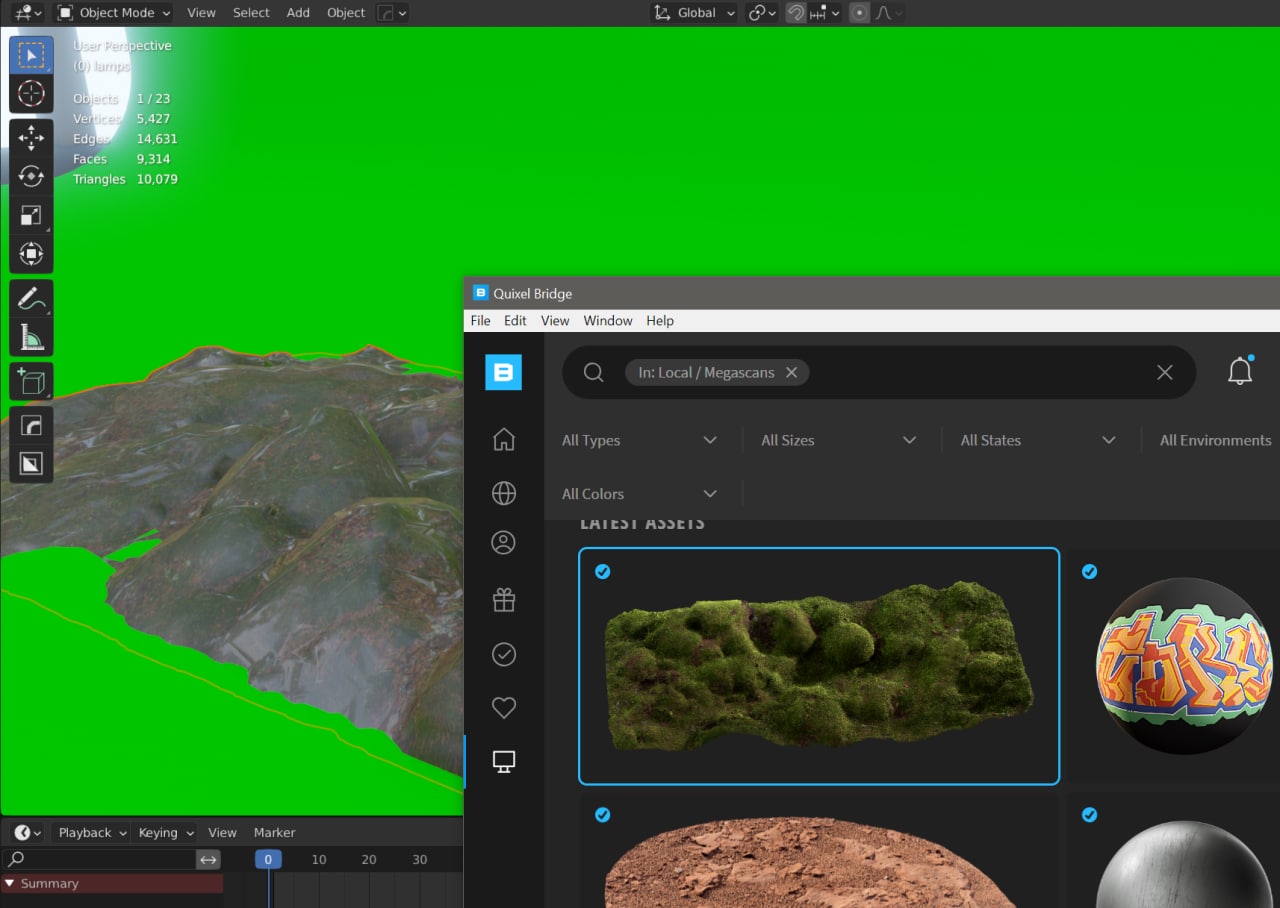Toggle checkmark on gray metal sphere
Screen dimensions: 1280x908
point(1089,815)
